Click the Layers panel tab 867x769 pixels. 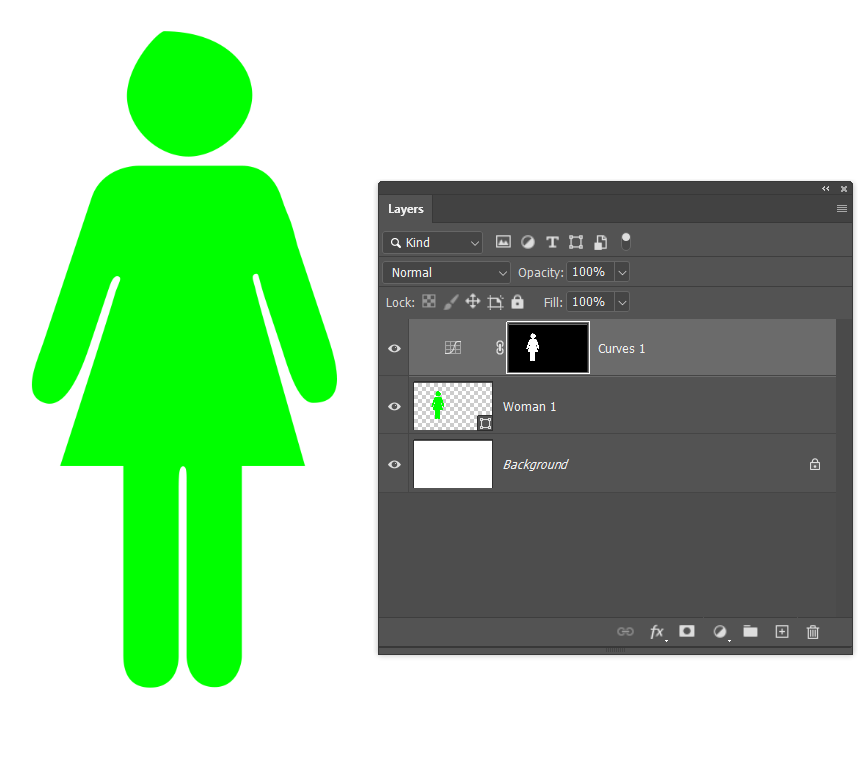click(405, 209)
